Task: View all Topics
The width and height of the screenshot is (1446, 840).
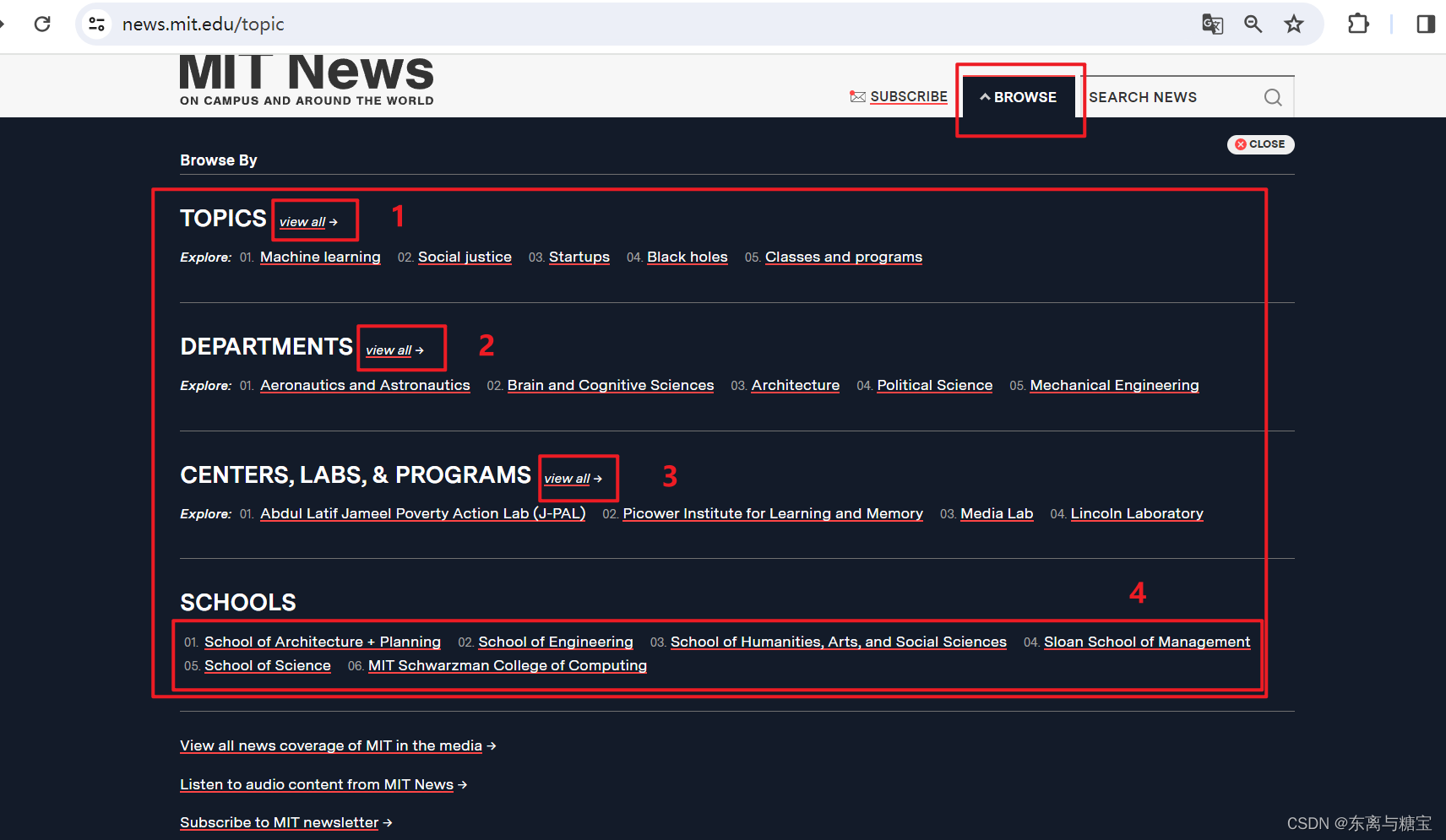Action: click(308, 221)
